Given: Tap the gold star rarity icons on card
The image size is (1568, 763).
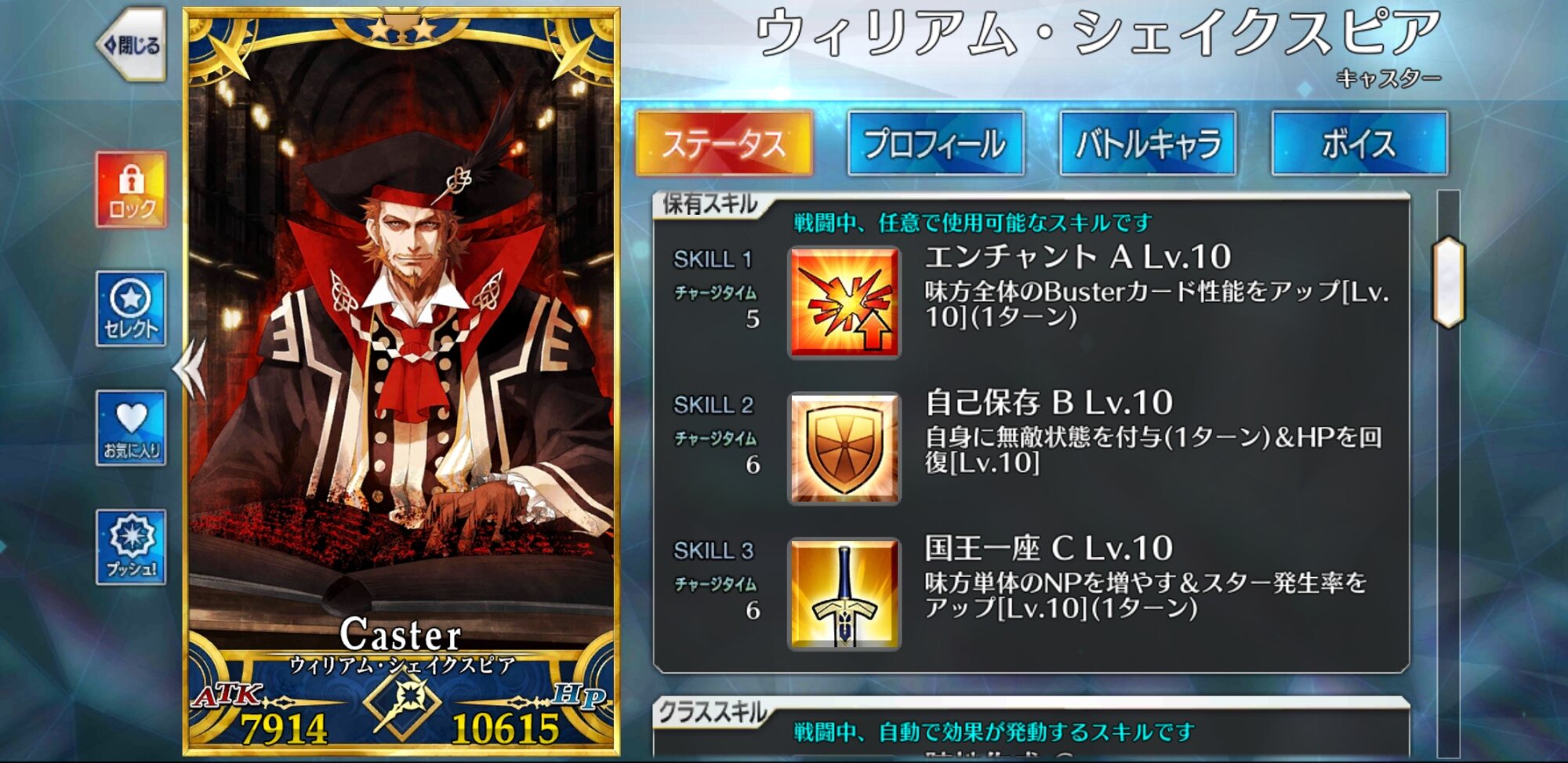Looking at the screenshot, I should click(x=401, y=30).
